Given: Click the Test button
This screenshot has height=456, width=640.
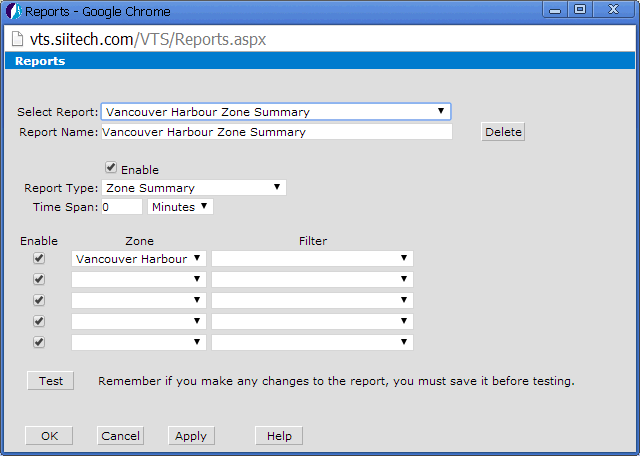Looking at the screenshot, I should click(50, 381).
